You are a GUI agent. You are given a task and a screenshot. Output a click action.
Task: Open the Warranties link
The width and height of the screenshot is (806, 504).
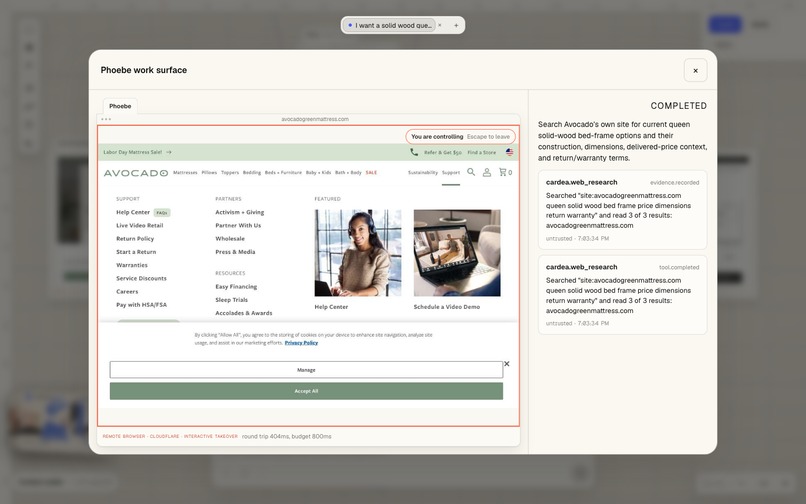click(132, 265)
